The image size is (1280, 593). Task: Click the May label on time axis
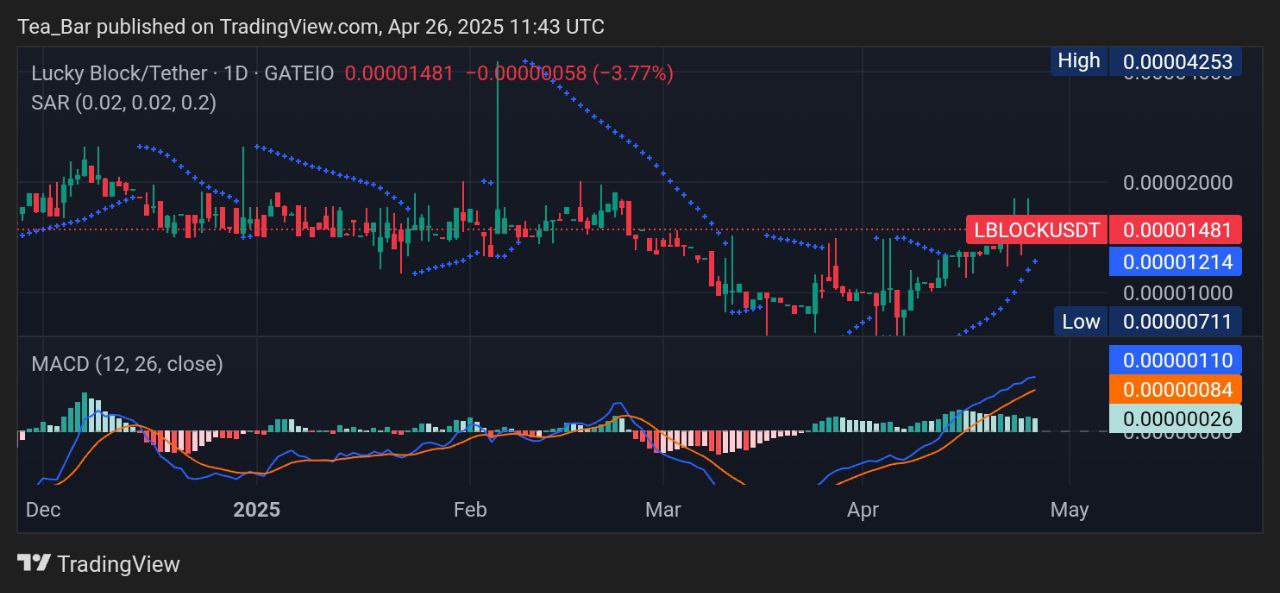(x=1069, y=510)
